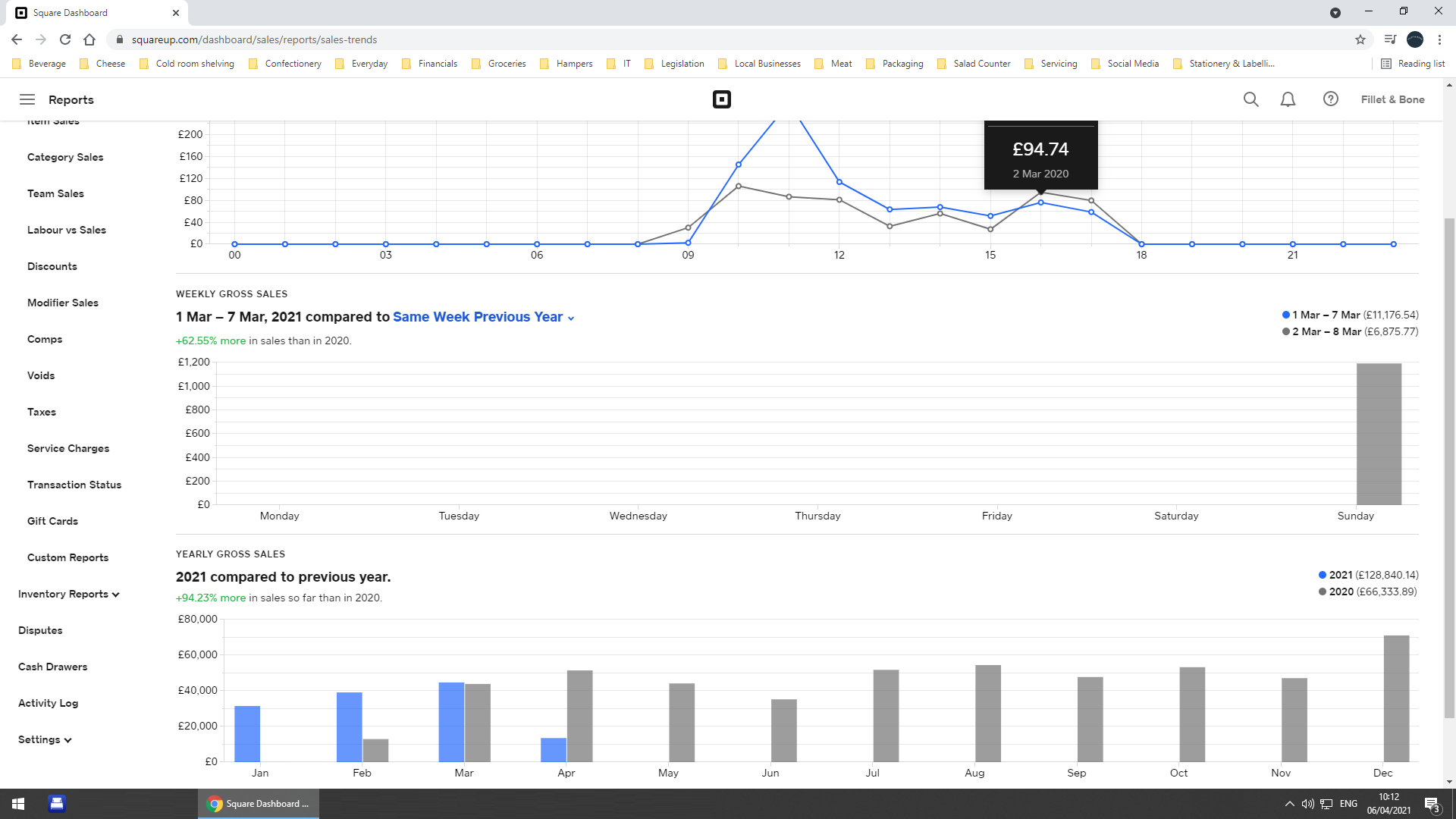Bookmark this page with the star icon
Image resolution: width=1456 pixels, height=819 pixels.
pos(1360,39)
